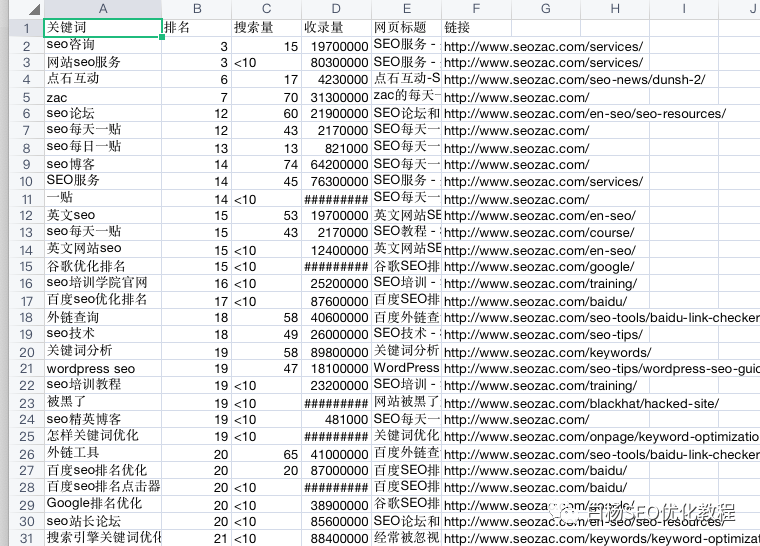Select row 15 header

tap(26, 267)
